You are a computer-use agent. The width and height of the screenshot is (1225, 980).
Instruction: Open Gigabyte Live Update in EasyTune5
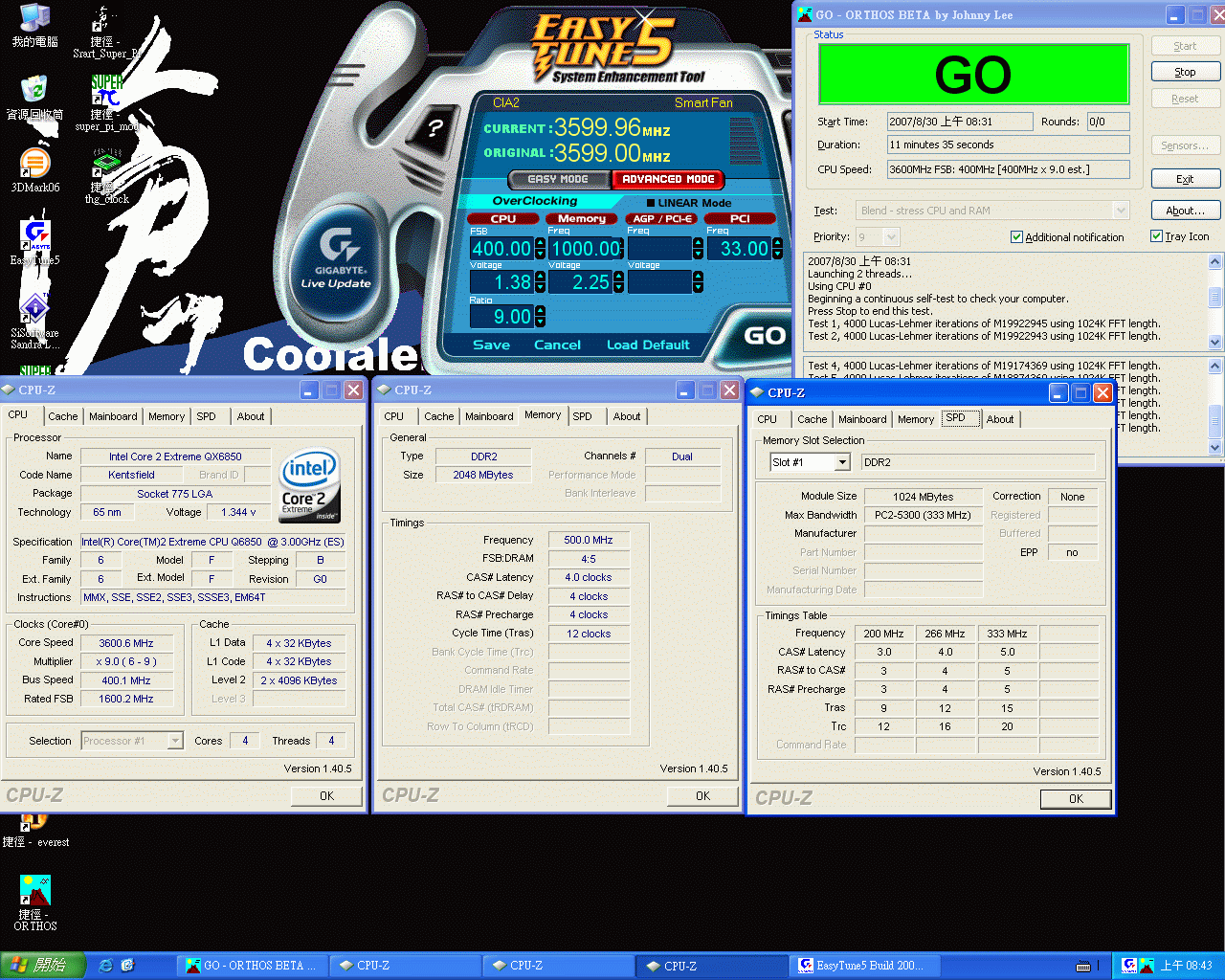336,256
